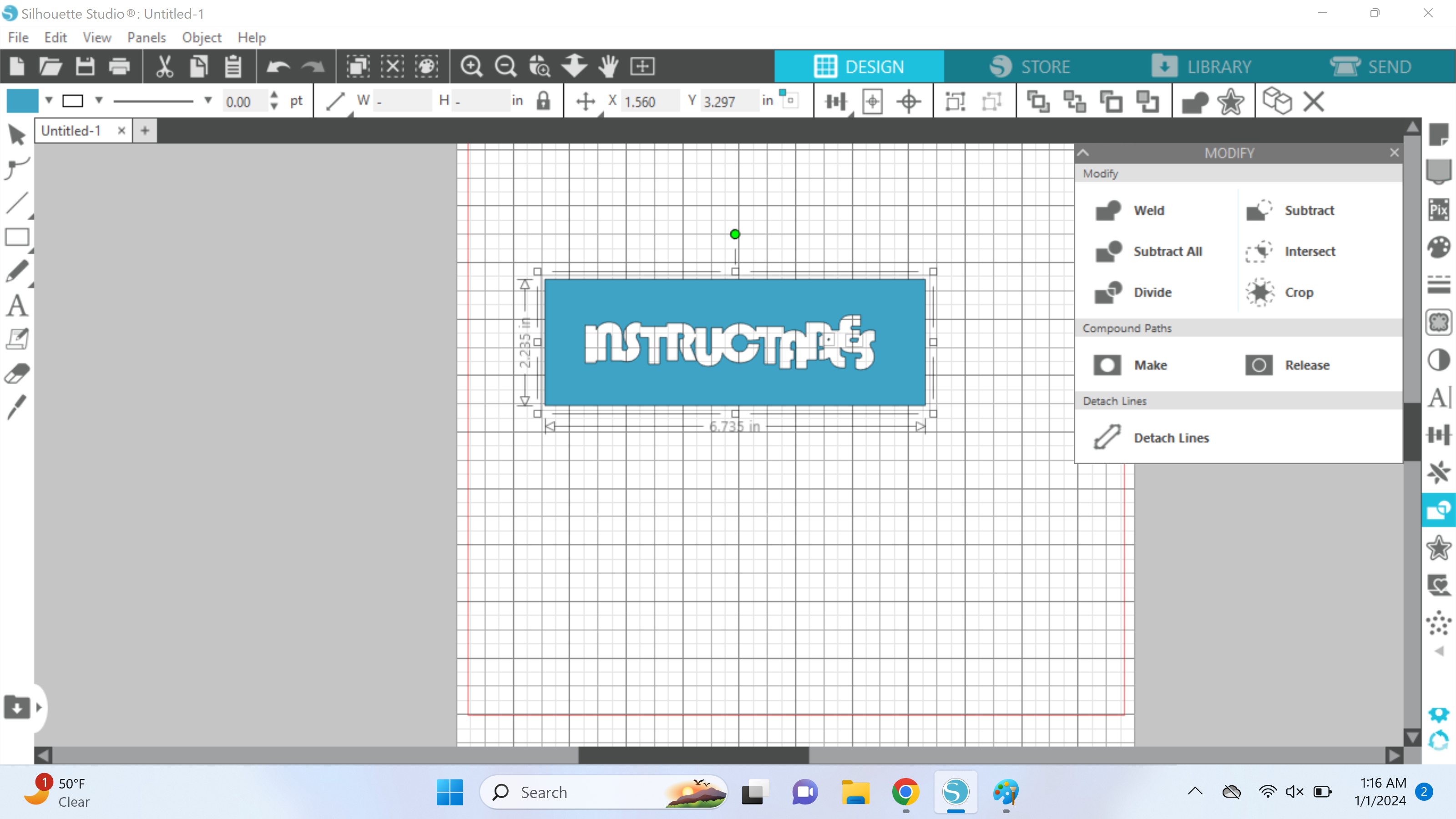Screen dimensions: 1456x819
Task: Select the Eraser tool
Action: pos(17,374)
